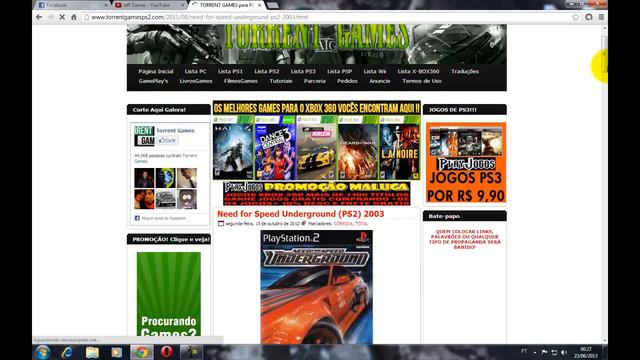Click the Dance Central 3 cover
The height and width of the screenshot is (360, 640).
click(276, 148)
